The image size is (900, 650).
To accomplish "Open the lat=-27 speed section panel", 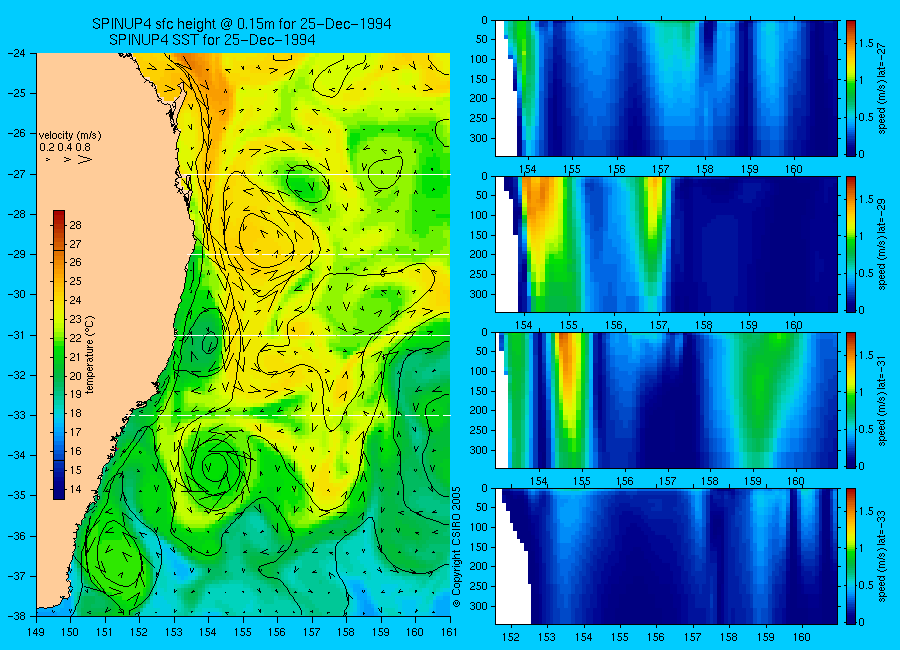I will point(666,88).
